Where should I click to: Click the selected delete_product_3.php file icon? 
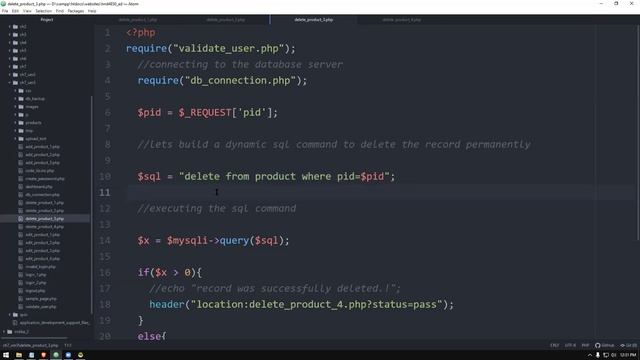(21, 219)
